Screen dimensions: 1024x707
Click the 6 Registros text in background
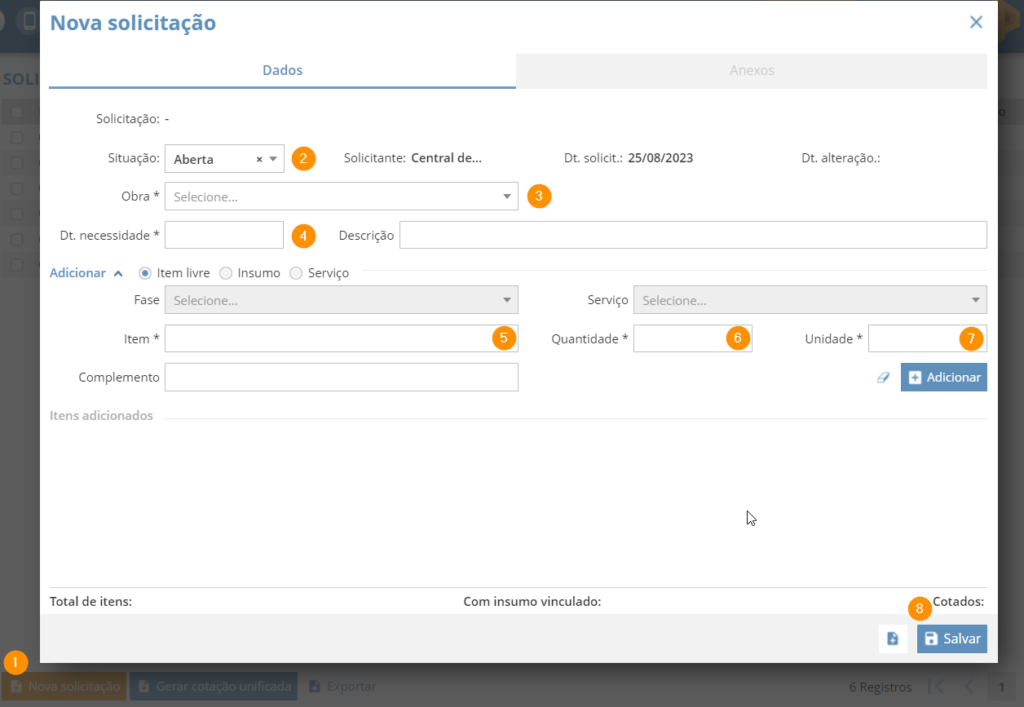pos(880,687)
